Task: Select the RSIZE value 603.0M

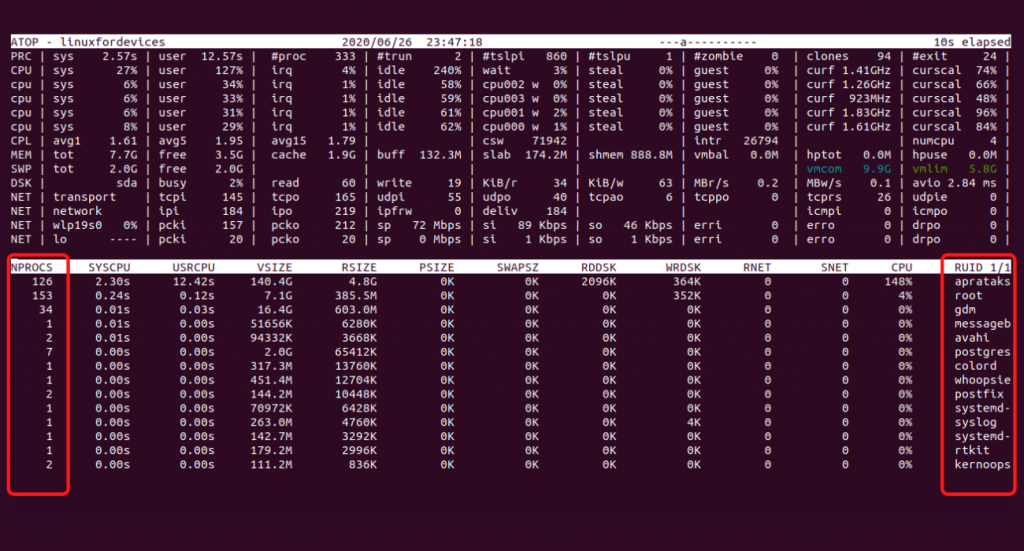Action: [x=356, y=310]
